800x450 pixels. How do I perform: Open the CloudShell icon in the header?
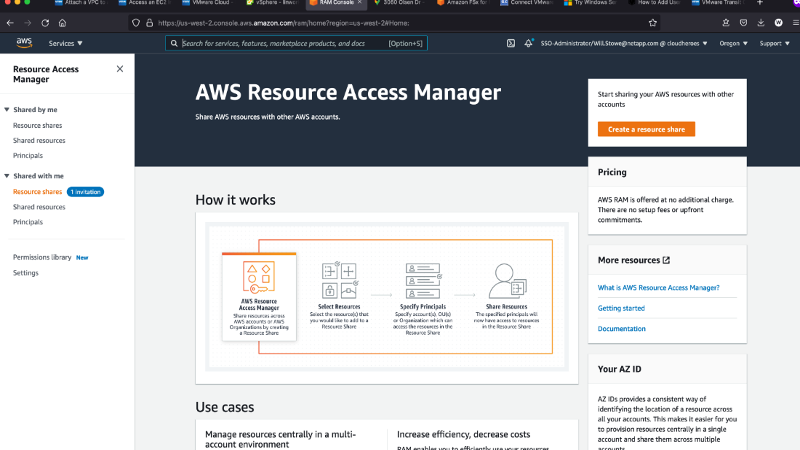511,43
